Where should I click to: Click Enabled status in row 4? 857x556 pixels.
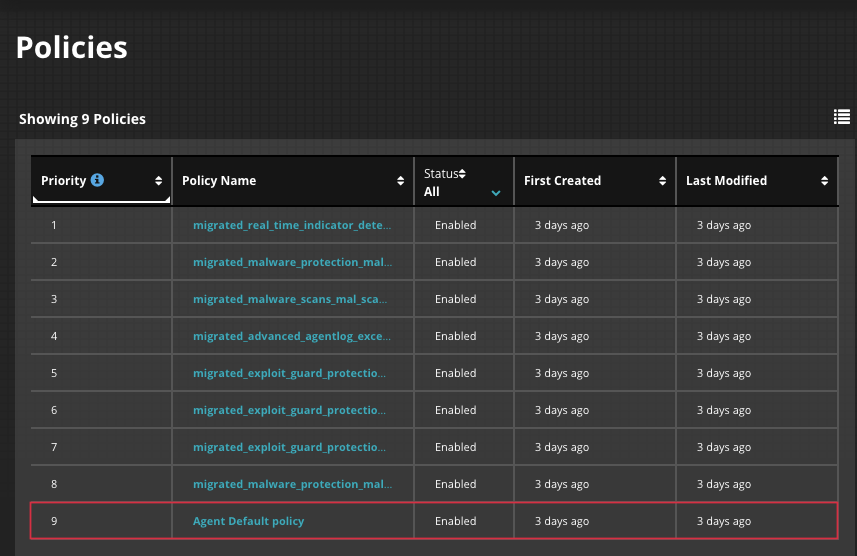click(x=455, y=336)
